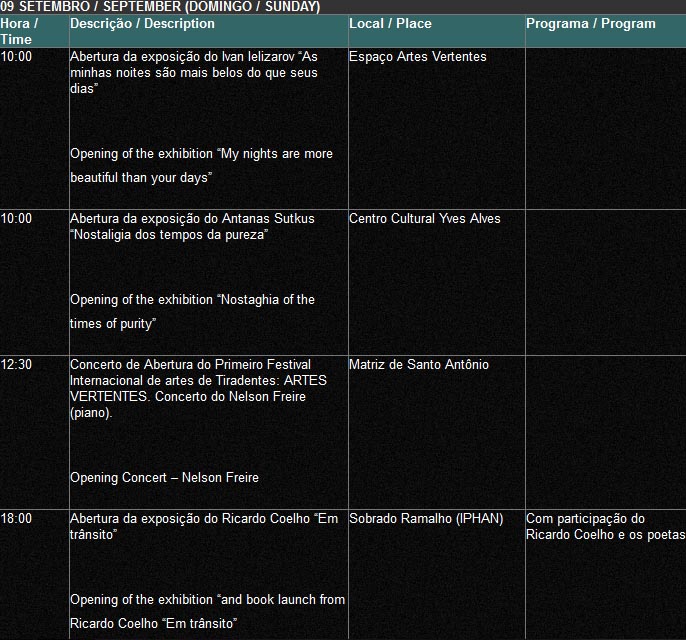This screenshot has width=686, height=640.
Task: Click the 18:00 time cell
Action: (16, 519)
